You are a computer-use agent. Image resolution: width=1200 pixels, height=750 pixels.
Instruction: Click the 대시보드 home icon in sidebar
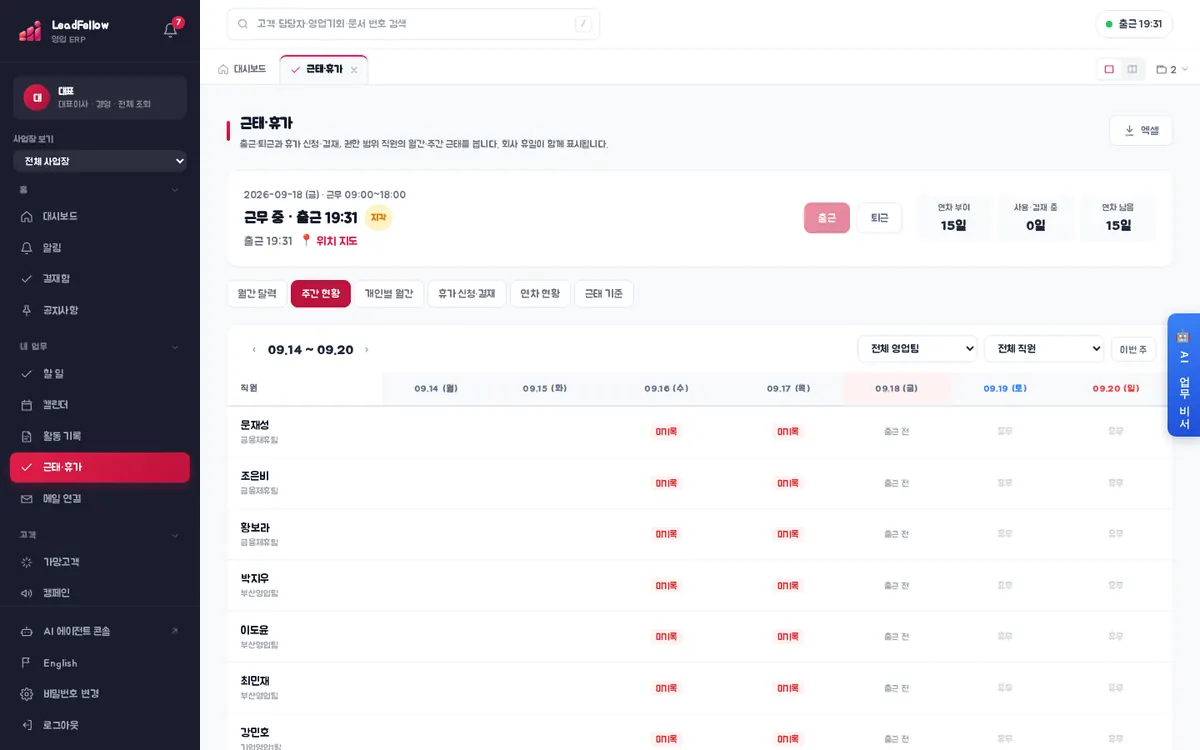click(27, 216)
